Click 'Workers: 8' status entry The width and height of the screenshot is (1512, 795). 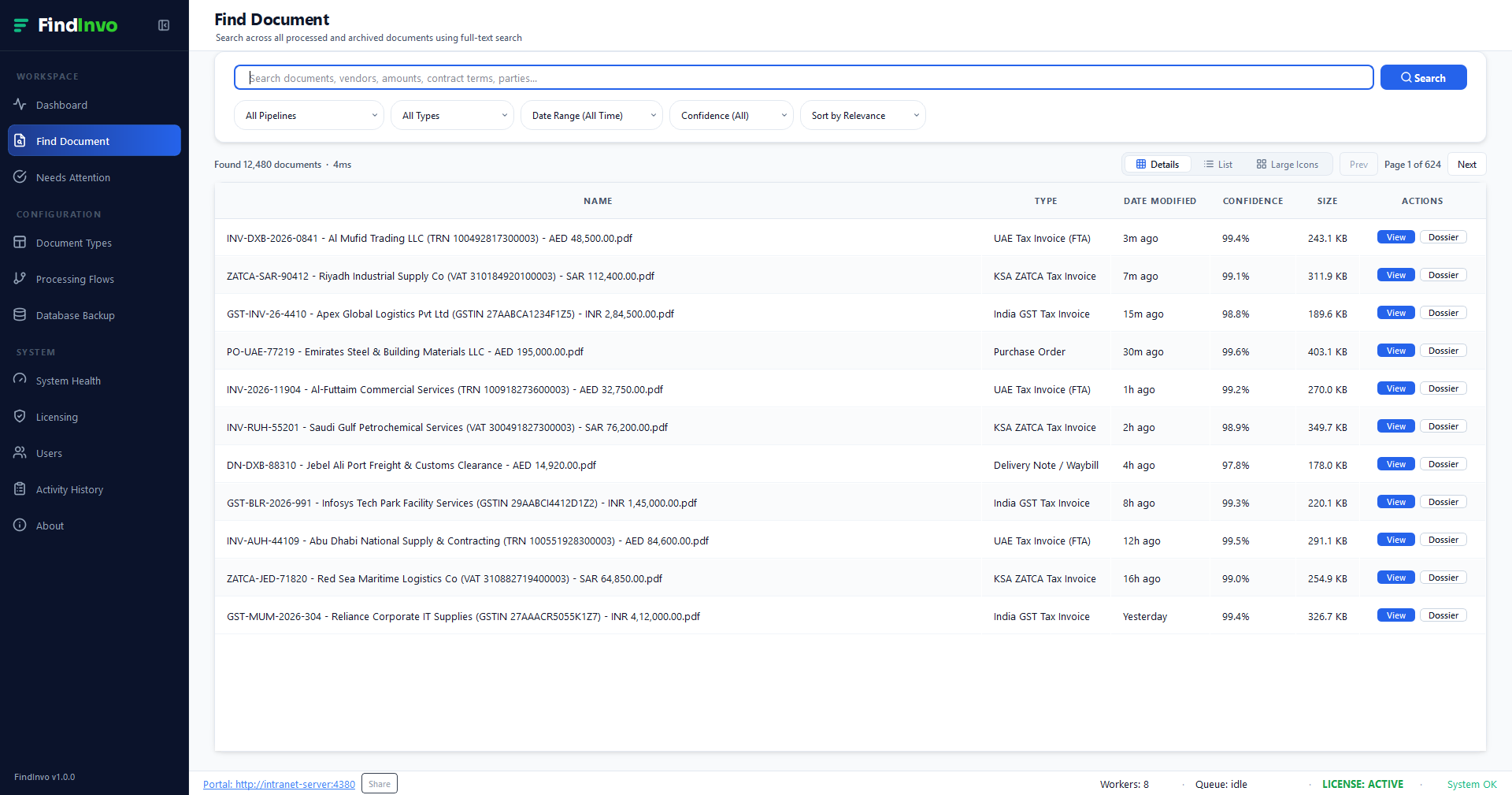click(x=1124, y=784)
